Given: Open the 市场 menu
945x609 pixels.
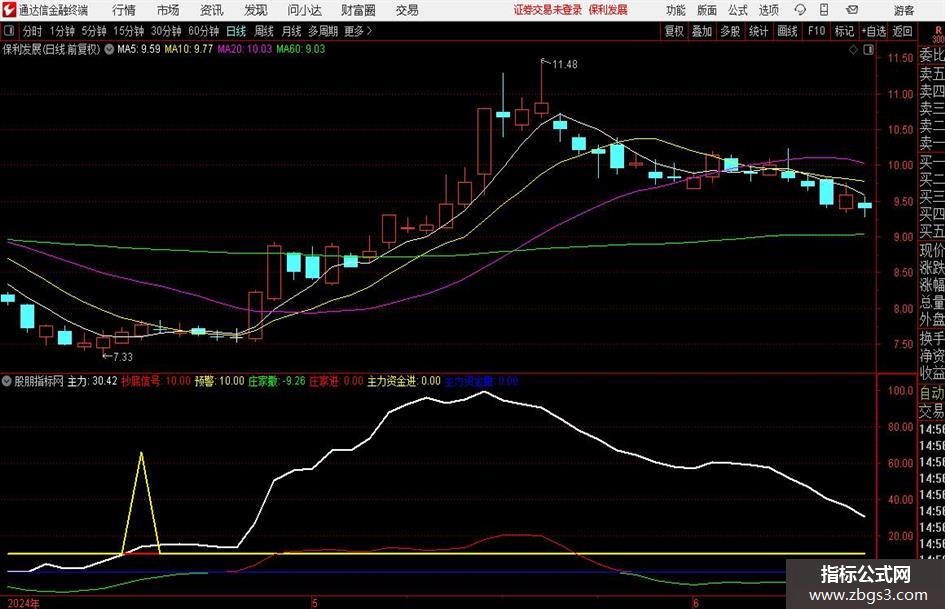Looking at the screenshot, I should [x=168, y=10].
